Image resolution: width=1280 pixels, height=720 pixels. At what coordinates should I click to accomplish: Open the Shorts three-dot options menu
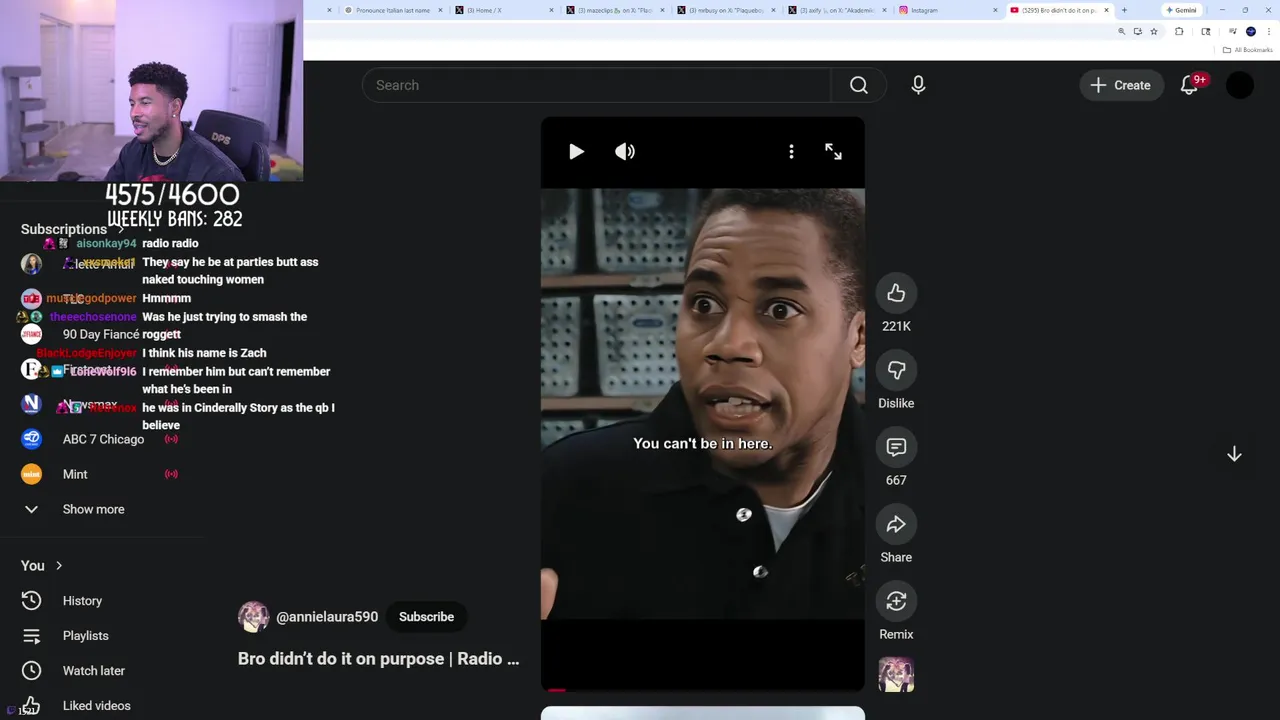point(791,152)
